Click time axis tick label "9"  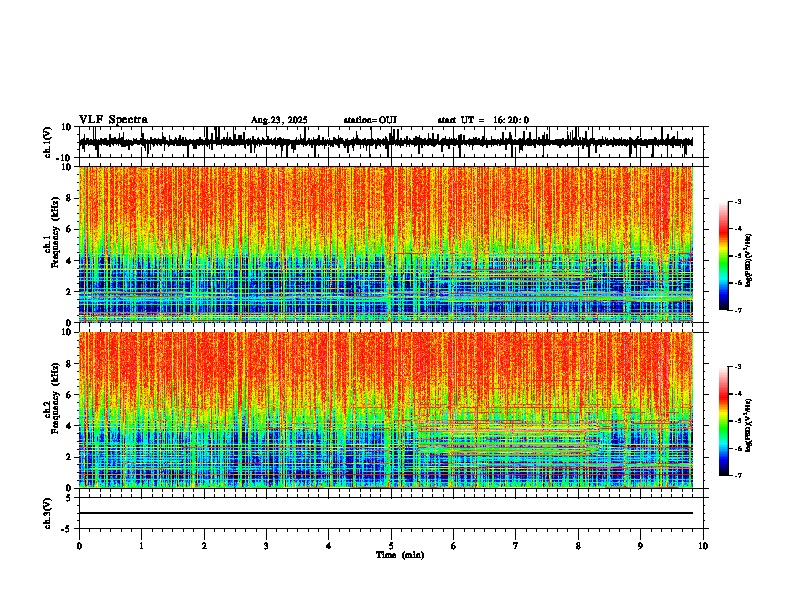(640, 546)
